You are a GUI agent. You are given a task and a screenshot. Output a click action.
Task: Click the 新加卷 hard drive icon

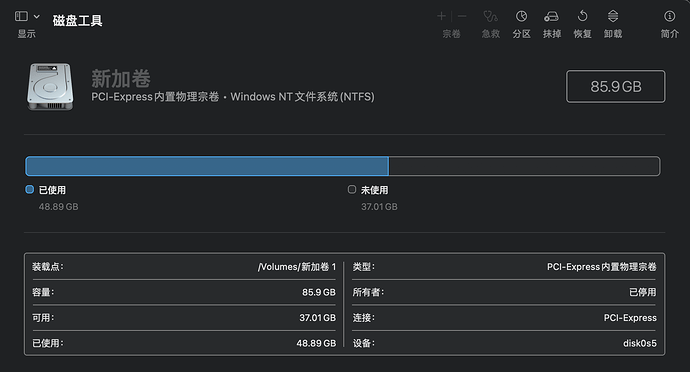tap(50, 86)
